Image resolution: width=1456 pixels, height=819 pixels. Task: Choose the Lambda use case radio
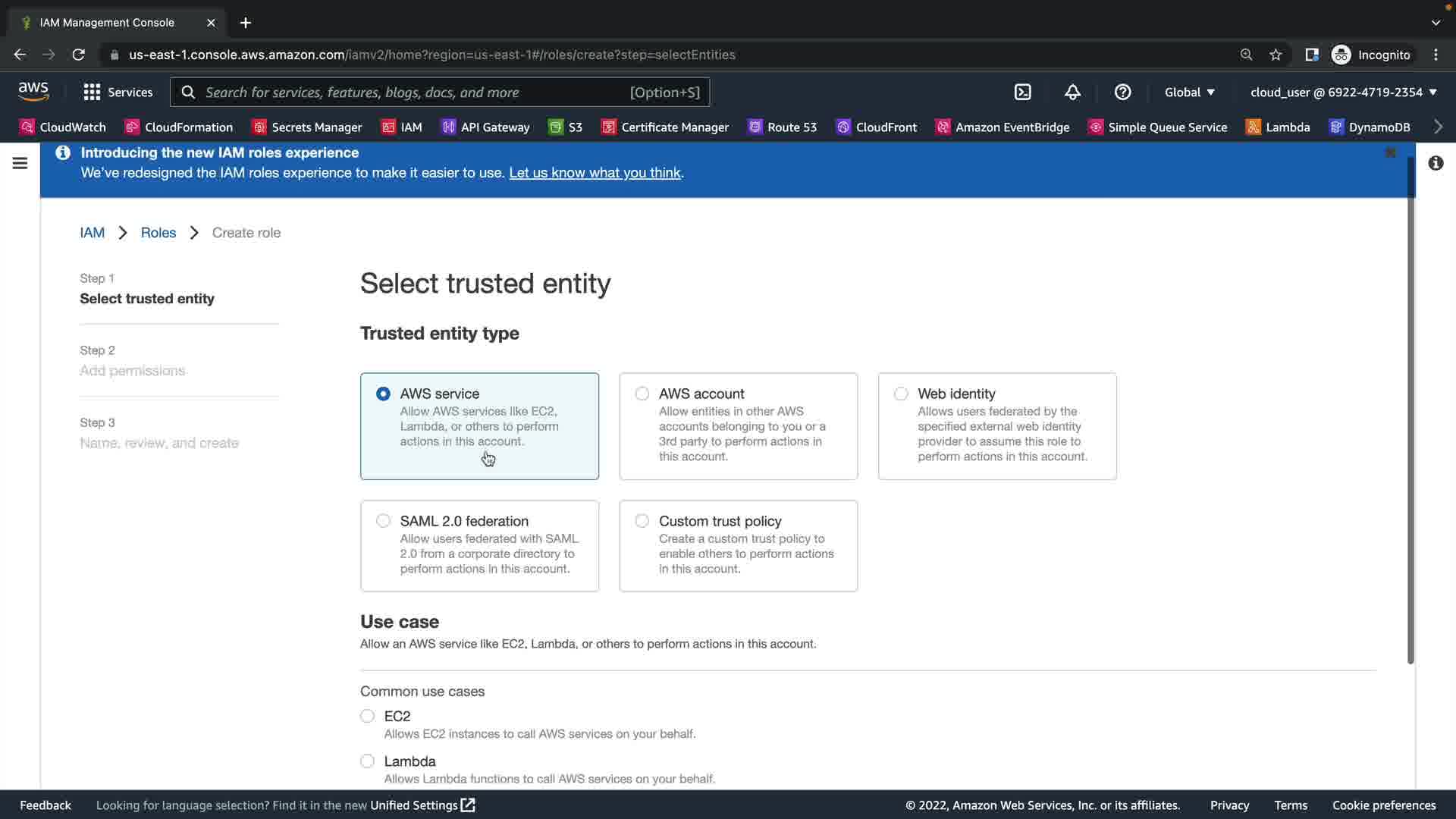pyautogui.click(x=368, y=761)
